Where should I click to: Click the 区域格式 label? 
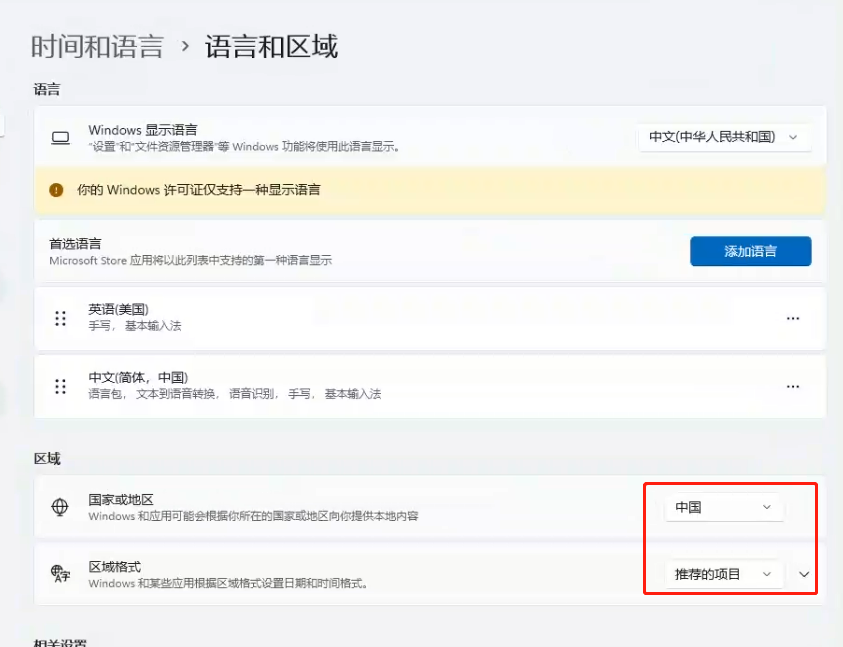[x=115, y=566]
